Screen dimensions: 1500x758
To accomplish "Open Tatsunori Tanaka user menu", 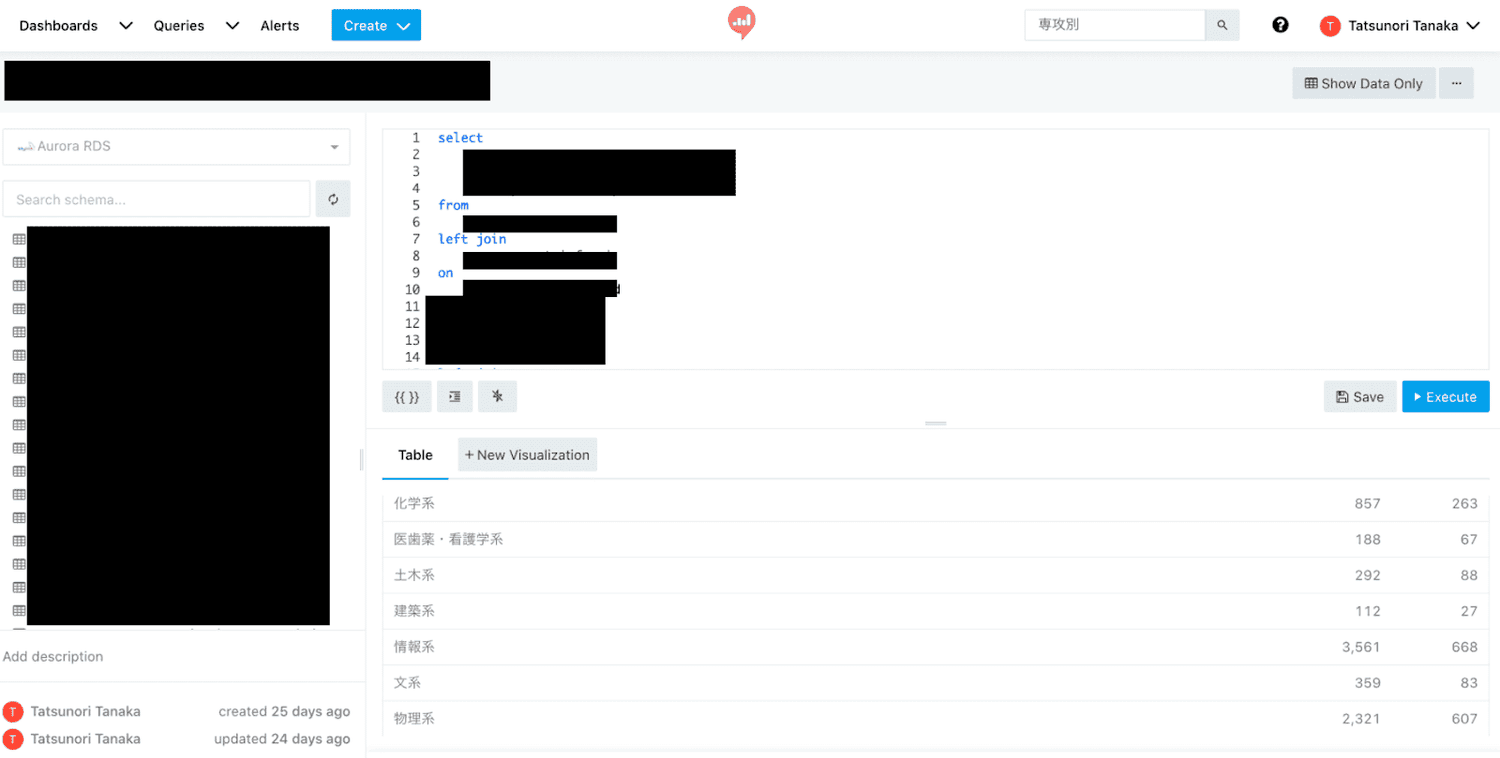I will pos(1400,26).
